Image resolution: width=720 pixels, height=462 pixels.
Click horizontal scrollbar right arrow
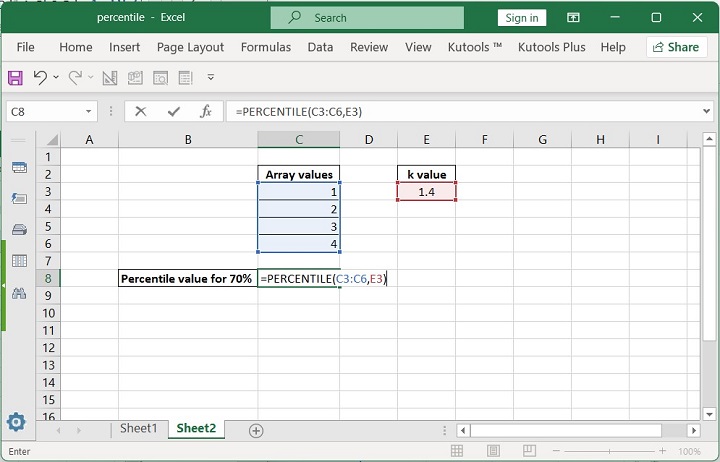point(694,431)
